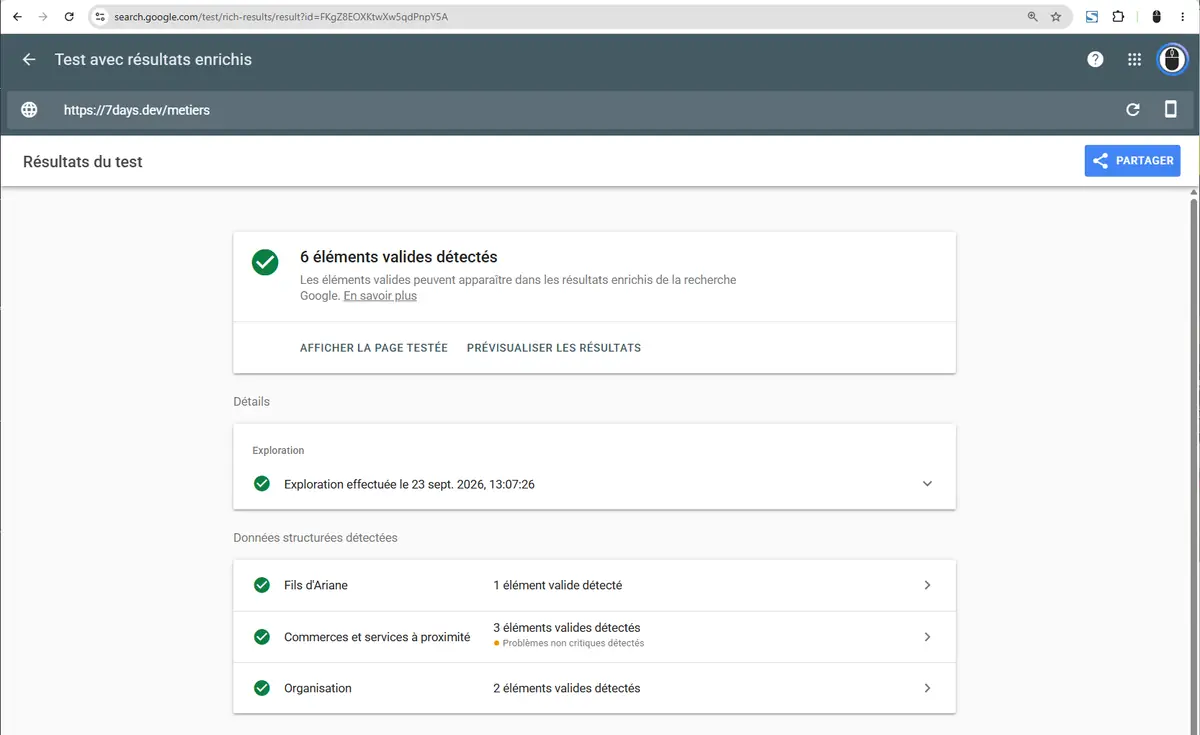Rerun the test with refresh icon
1200x735 pixels.
click(x=1133, y=110)
